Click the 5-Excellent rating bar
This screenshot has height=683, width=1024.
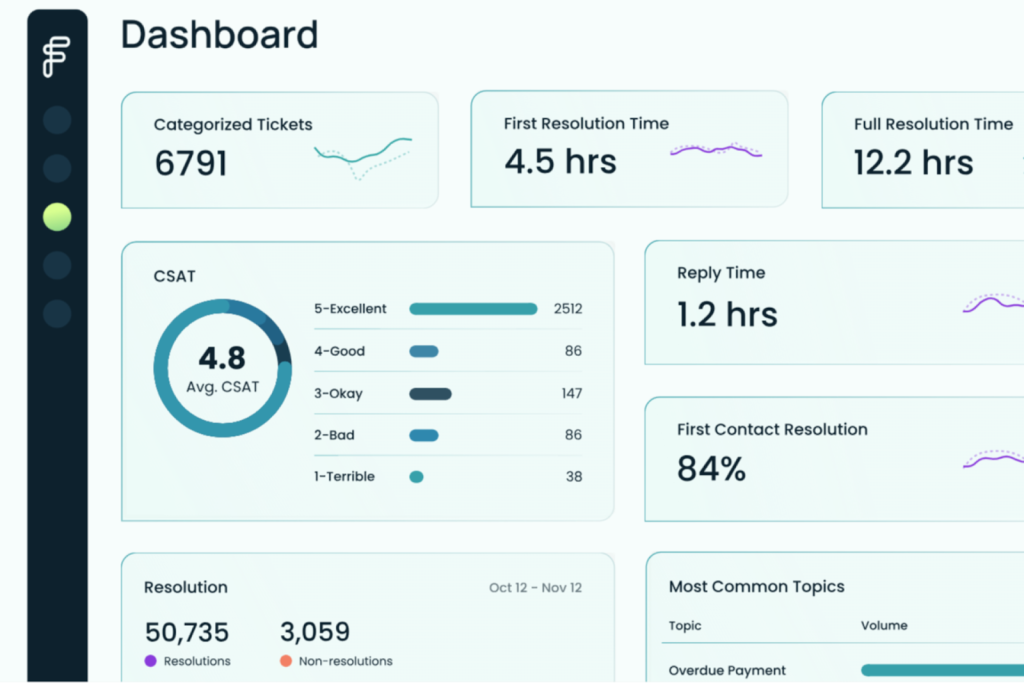pos(473,309)
